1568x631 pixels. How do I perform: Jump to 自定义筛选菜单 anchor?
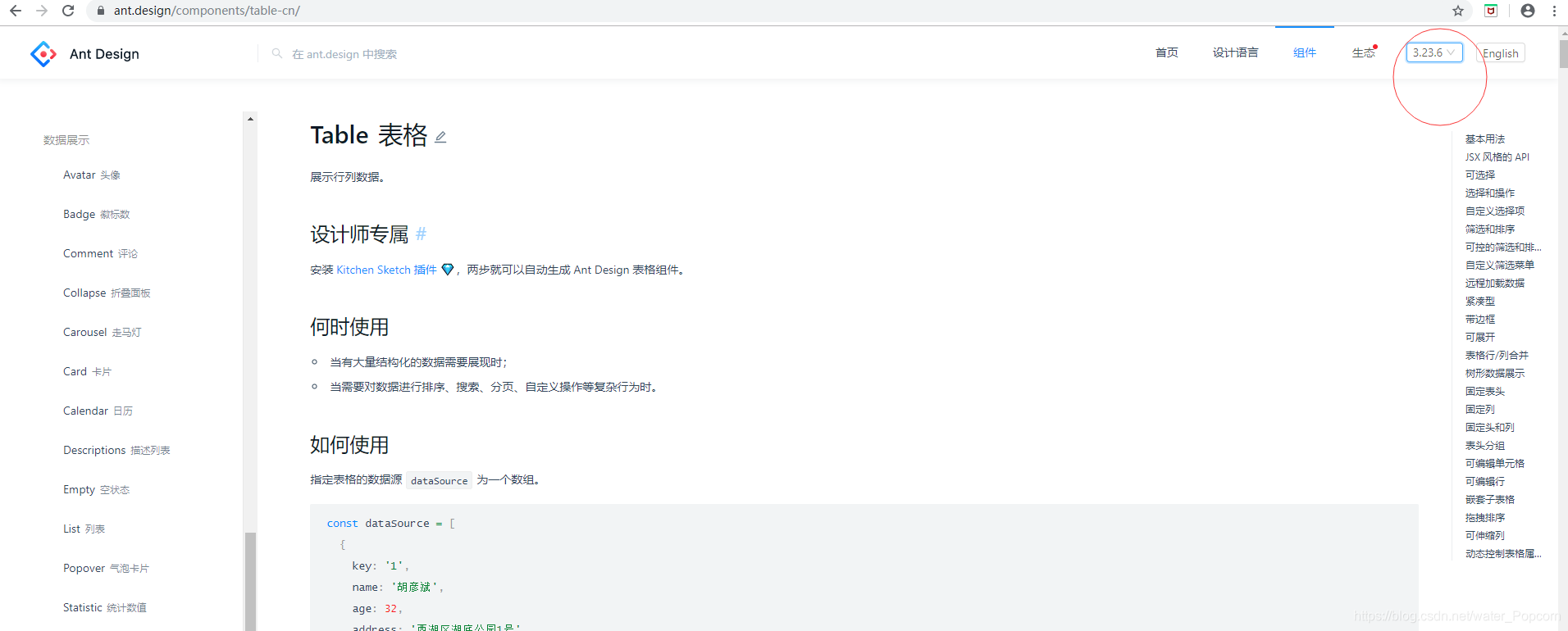click(1500, 265)
